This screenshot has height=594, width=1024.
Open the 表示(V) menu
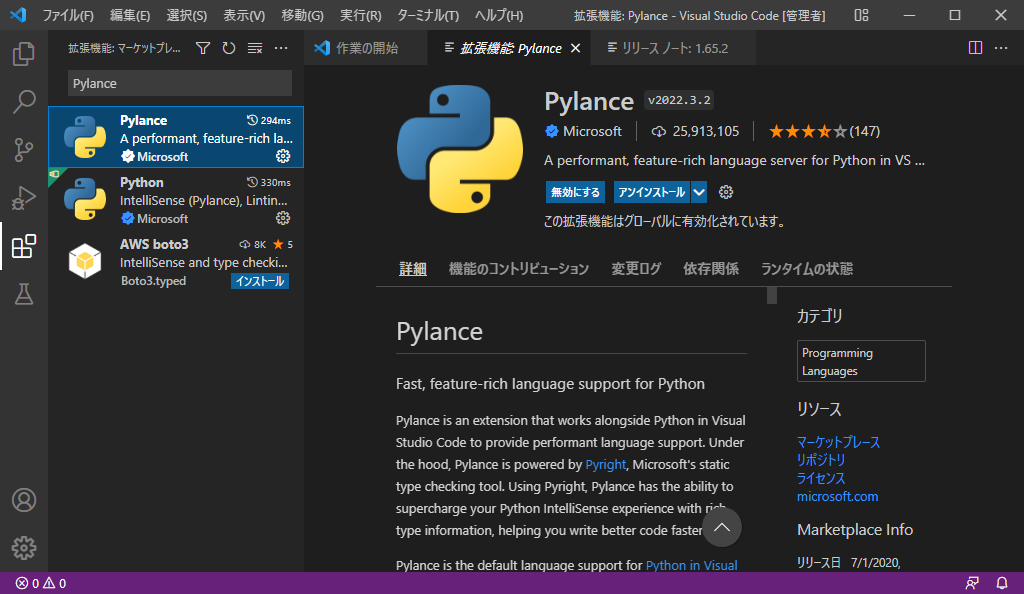pos(244,16)
